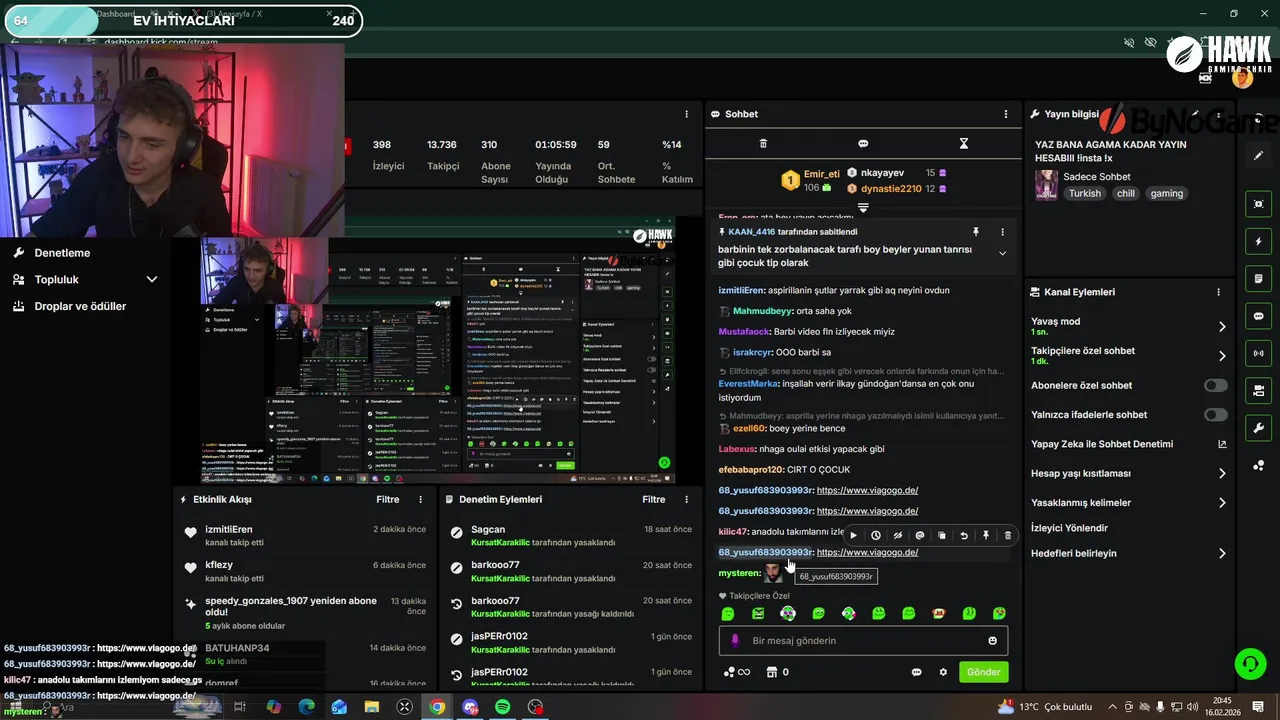Click the lightning bolt icon in right sidebar
This screenshot has height=720, width=1280.
(1259, 242)
